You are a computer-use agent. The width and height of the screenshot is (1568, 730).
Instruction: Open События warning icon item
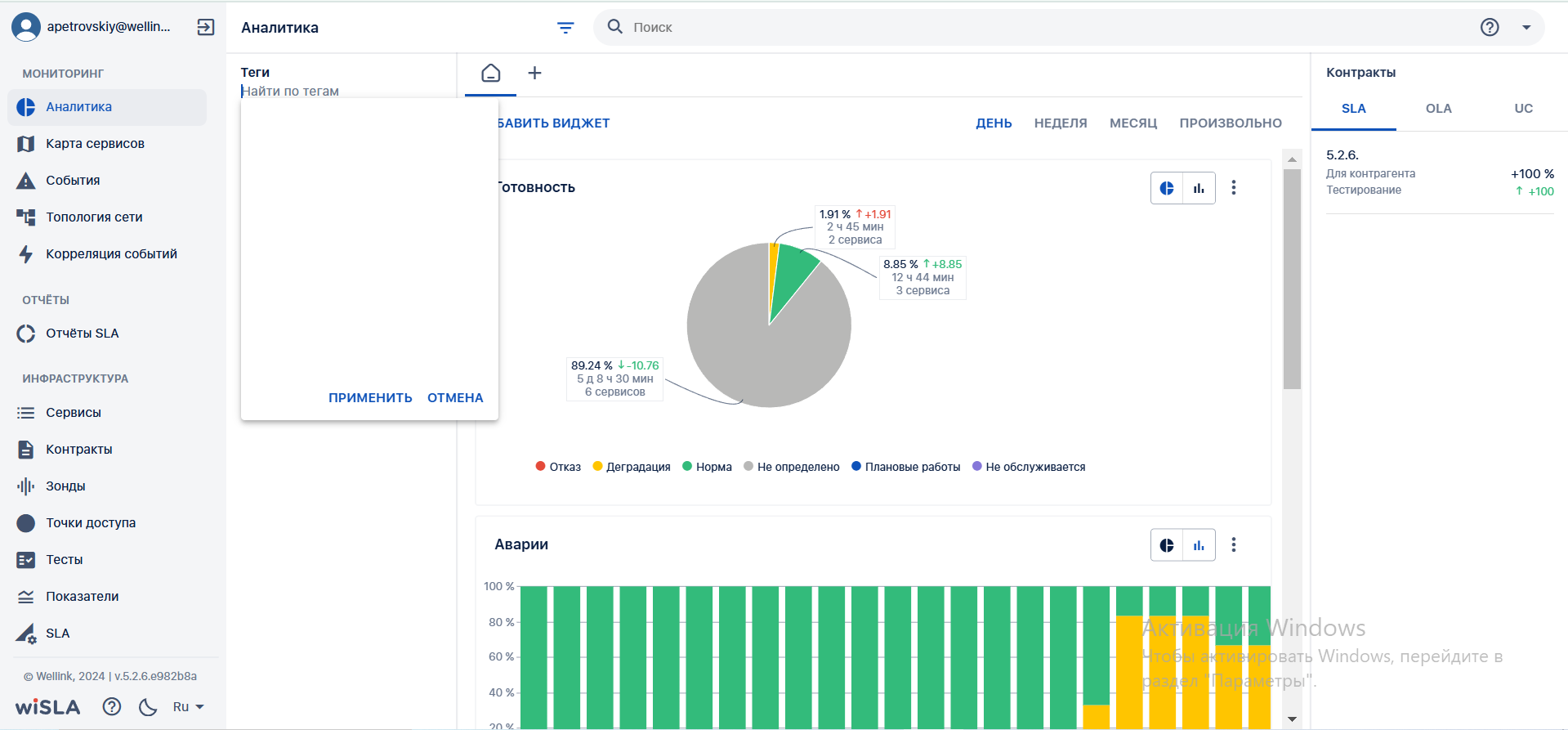[26, 181]
